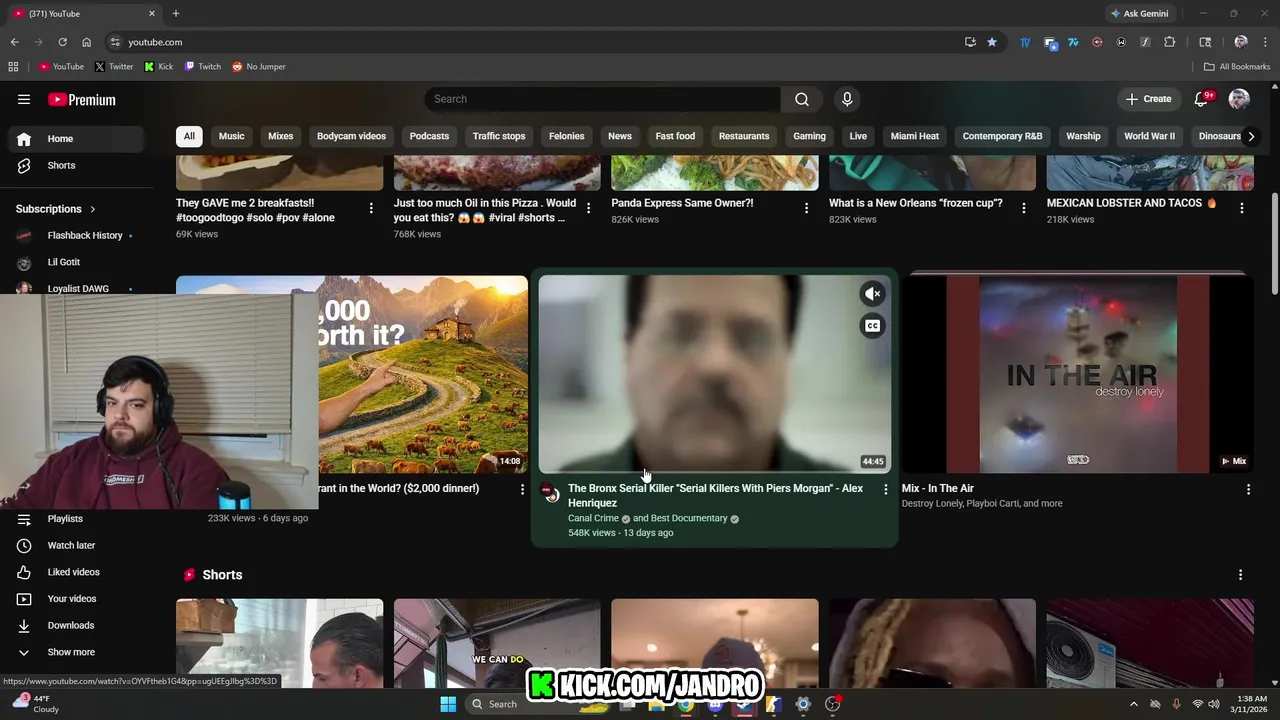
Task: Open the Twitter bookmark
Action: coord(114,67)
